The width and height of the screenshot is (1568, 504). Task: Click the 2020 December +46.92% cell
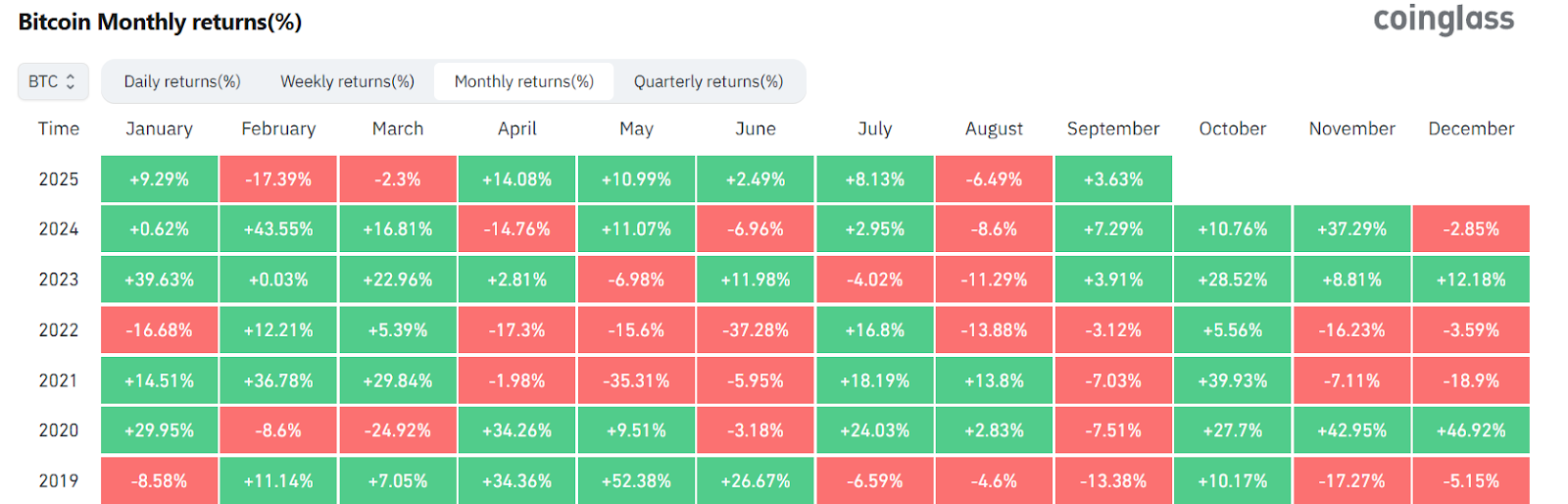coord(1471,430)
